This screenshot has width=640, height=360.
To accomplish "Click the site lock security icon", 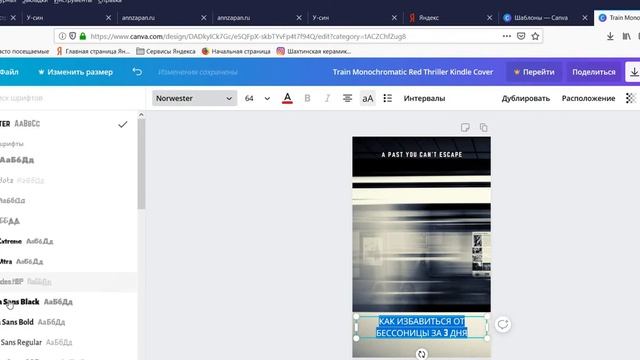I will (83, 36).
